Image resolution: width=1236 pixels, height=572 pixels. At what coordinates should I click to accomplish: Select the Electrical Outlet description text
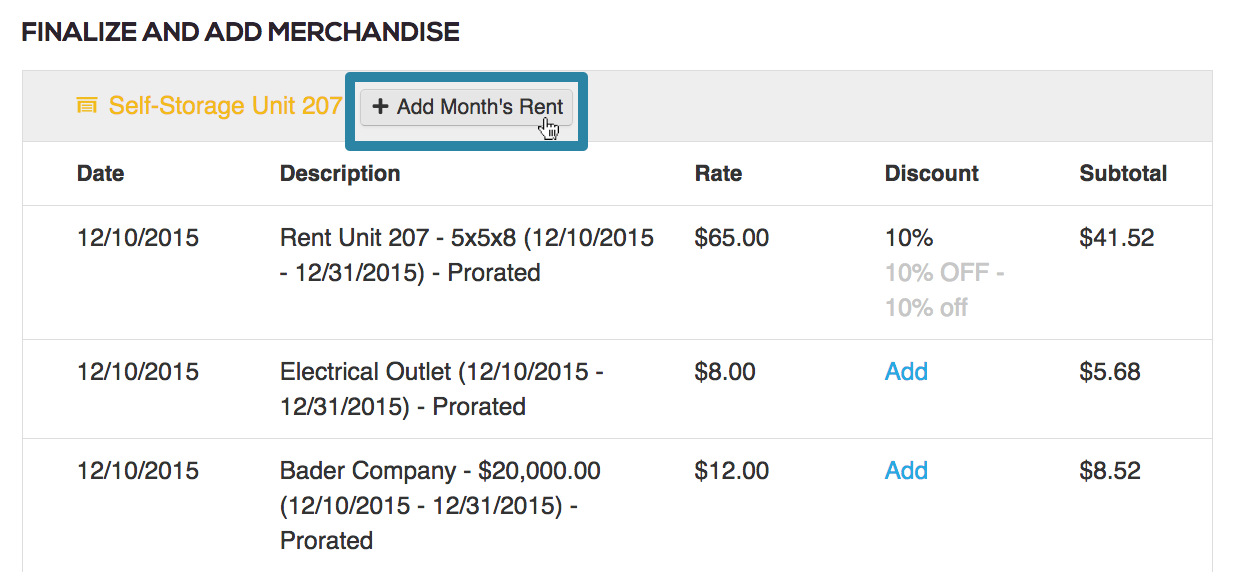pyautogui.click(x=442, y=390)
